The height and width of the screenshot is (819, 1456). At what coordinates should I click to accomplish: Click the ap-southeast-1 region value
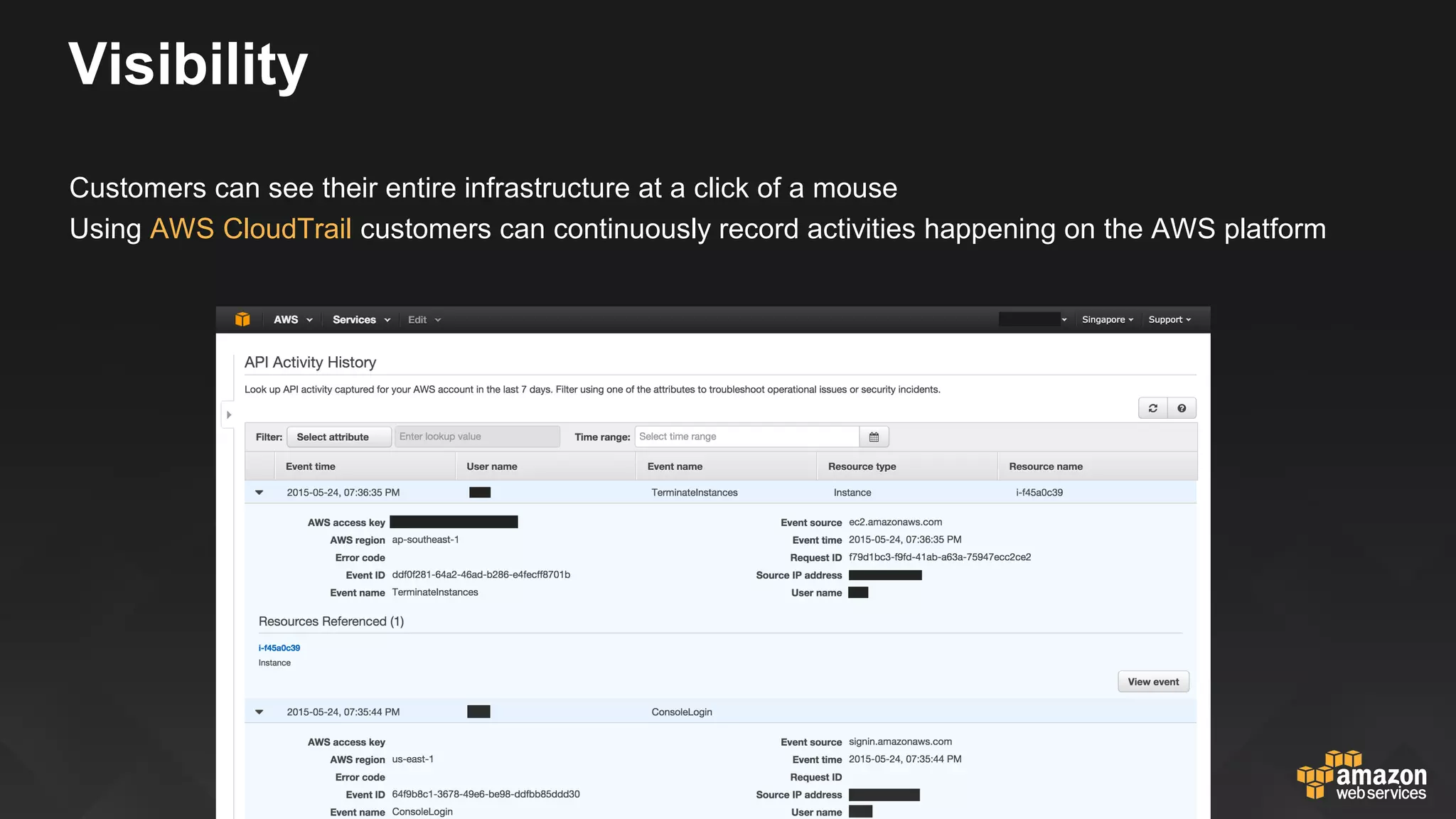click(x=425, y=540)
